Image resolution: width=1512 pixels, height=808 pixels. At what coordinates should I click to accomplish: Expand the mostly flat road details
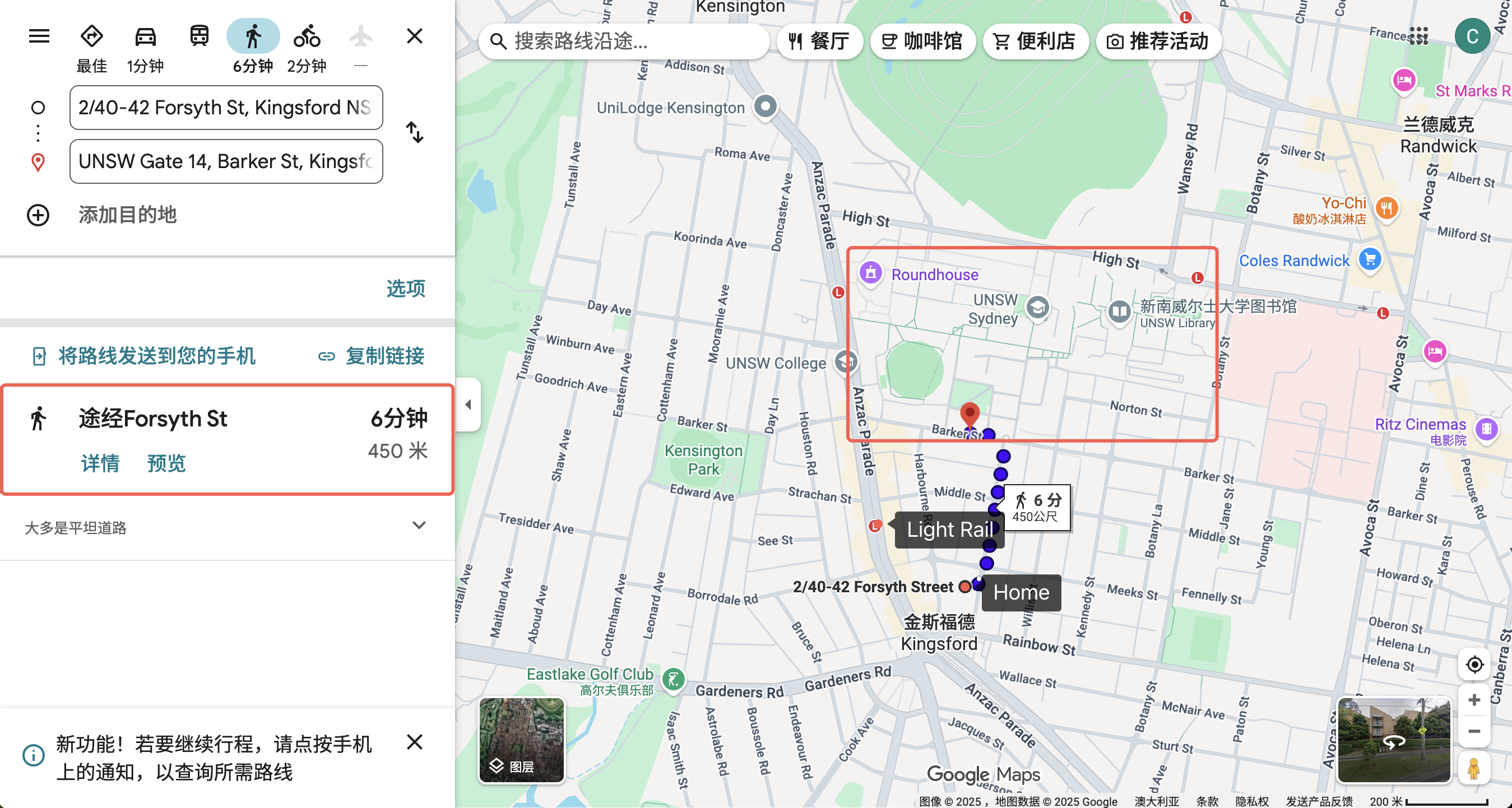pyautogui.click(x=419, y=526)
